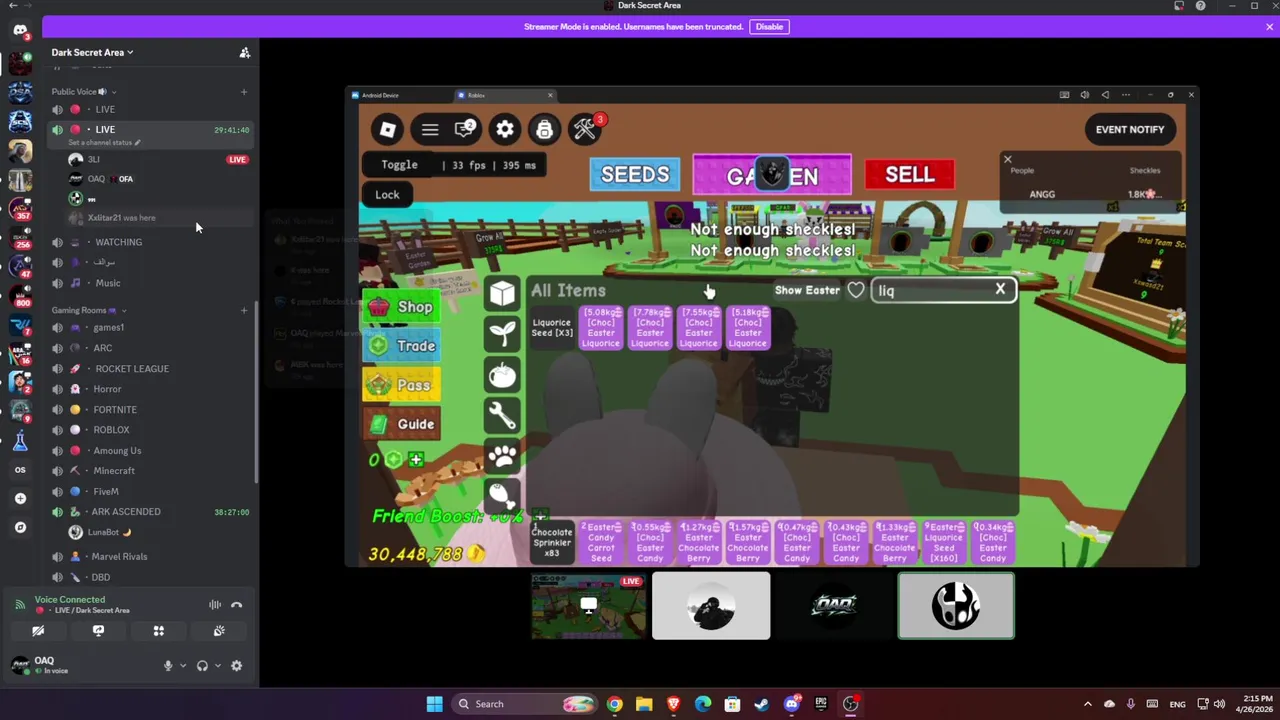Open the soundboard button
The width and height of the screenshot is (1280, 720).
(x=219, y=631)
